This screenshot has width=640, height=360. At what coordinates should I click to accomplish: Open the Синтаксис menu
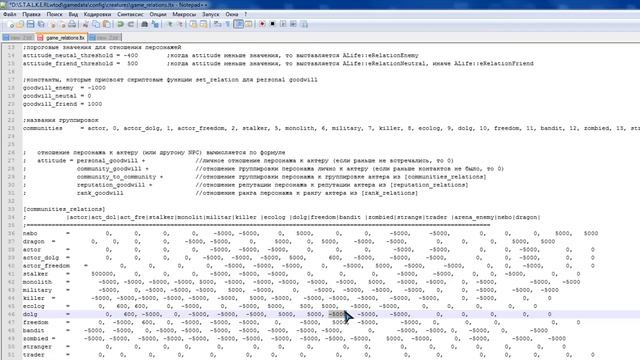pyautogui.click(x=130, y=14)
